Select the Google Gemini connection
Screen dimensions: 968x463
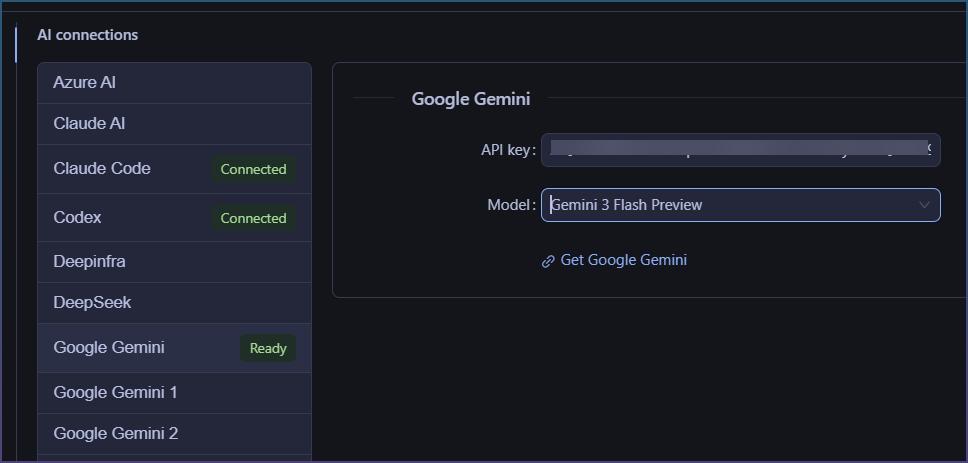174,348
